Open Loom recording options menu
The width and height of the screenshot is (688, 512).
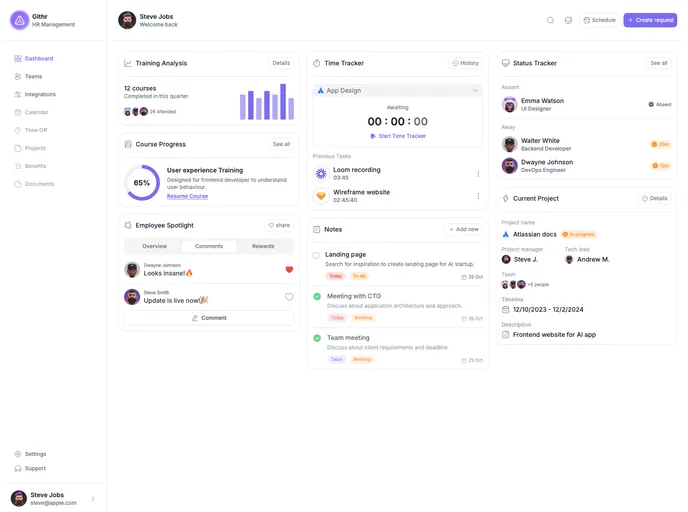tap(478, 174)
